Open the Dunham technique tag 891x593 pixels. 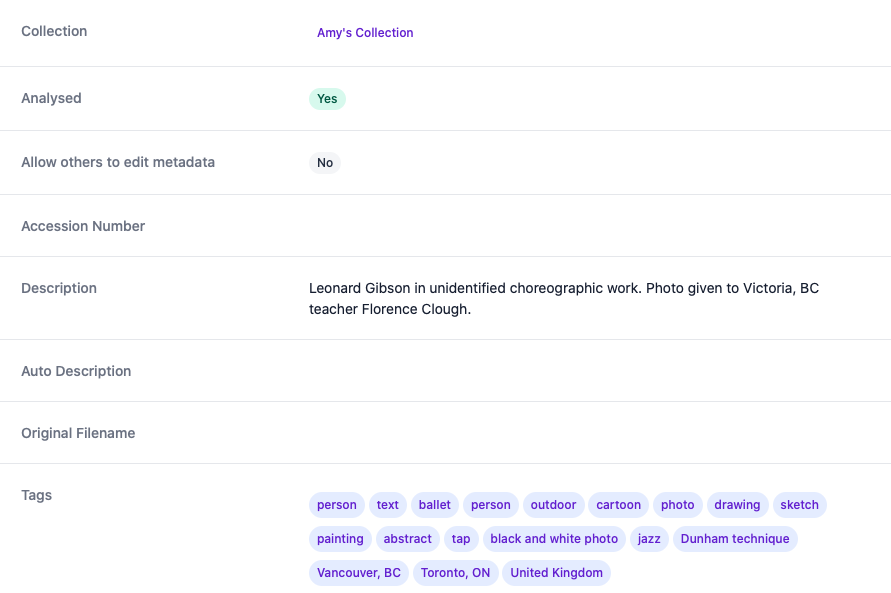click(x=735, y=539)
